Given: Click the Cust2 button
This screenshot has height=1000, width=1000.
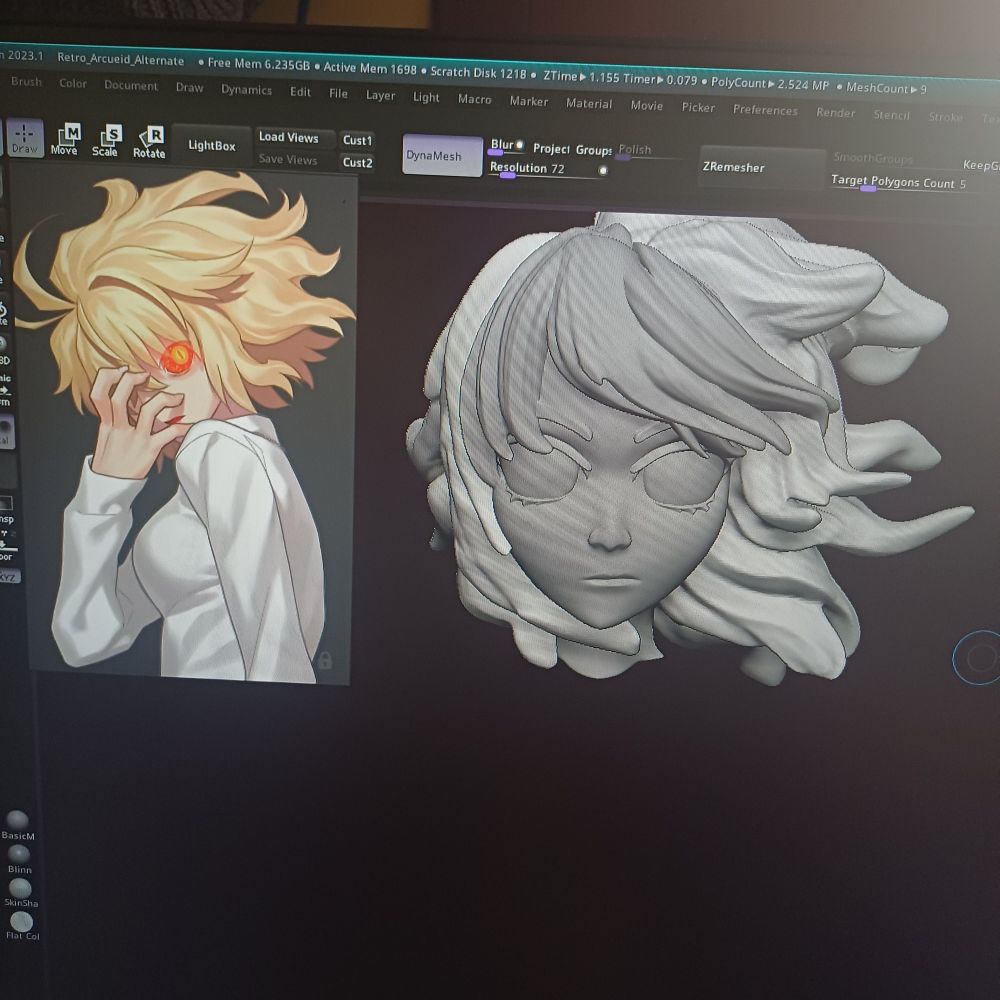Looking at the screenshot, I should point(357,163).
